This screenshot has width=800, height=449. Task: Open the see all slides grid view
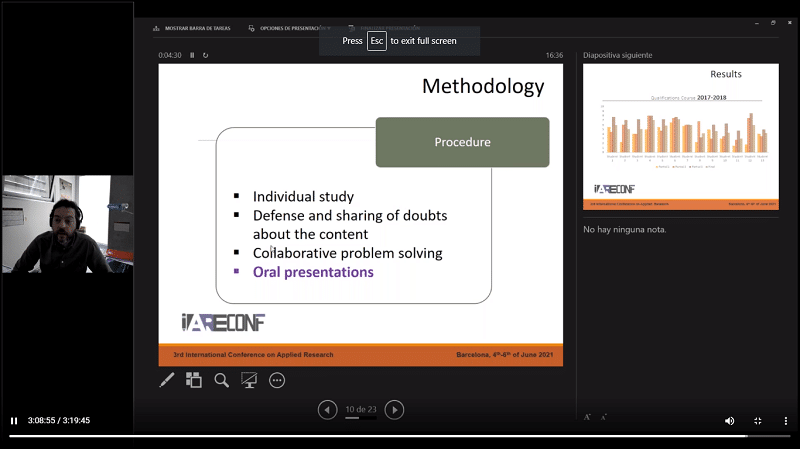point(194,380)
